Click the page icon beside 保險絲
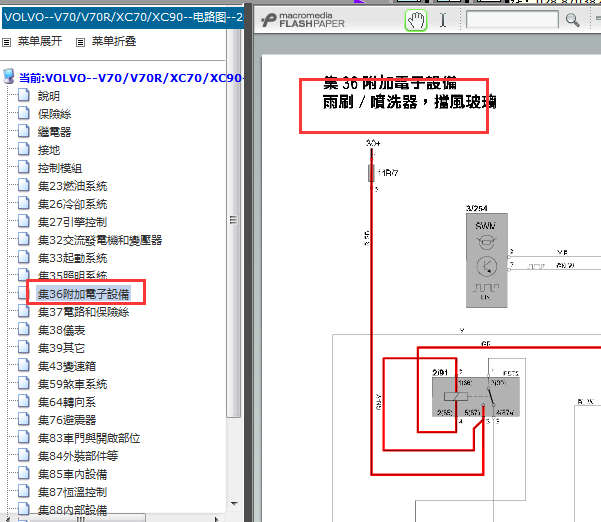 pyautogui.click(x=24, y=113)
